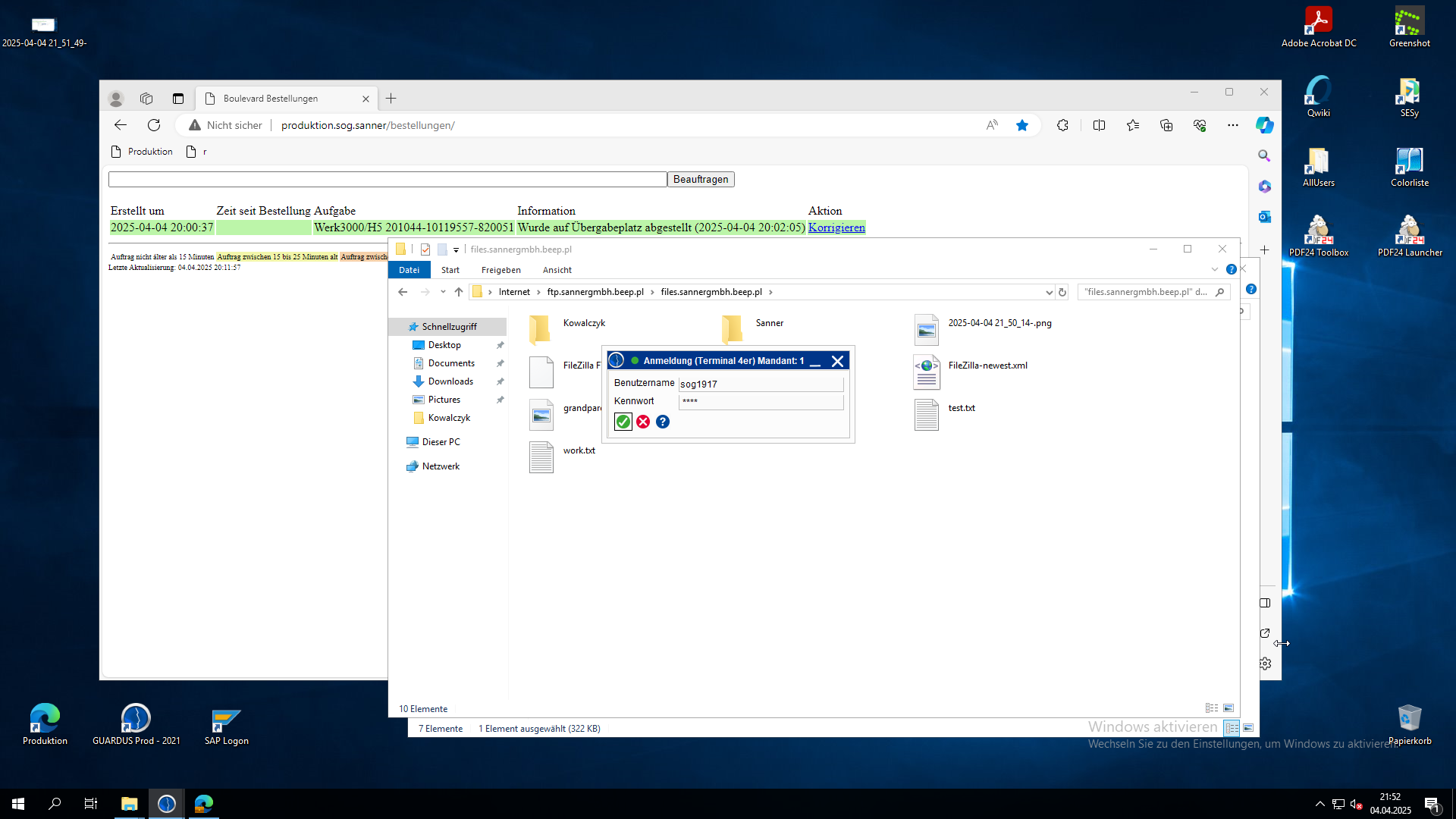Click the browser favorites star icon
Viewport: 1456px width, 819px height.
pyautogui.click(x=1022, y=125)
